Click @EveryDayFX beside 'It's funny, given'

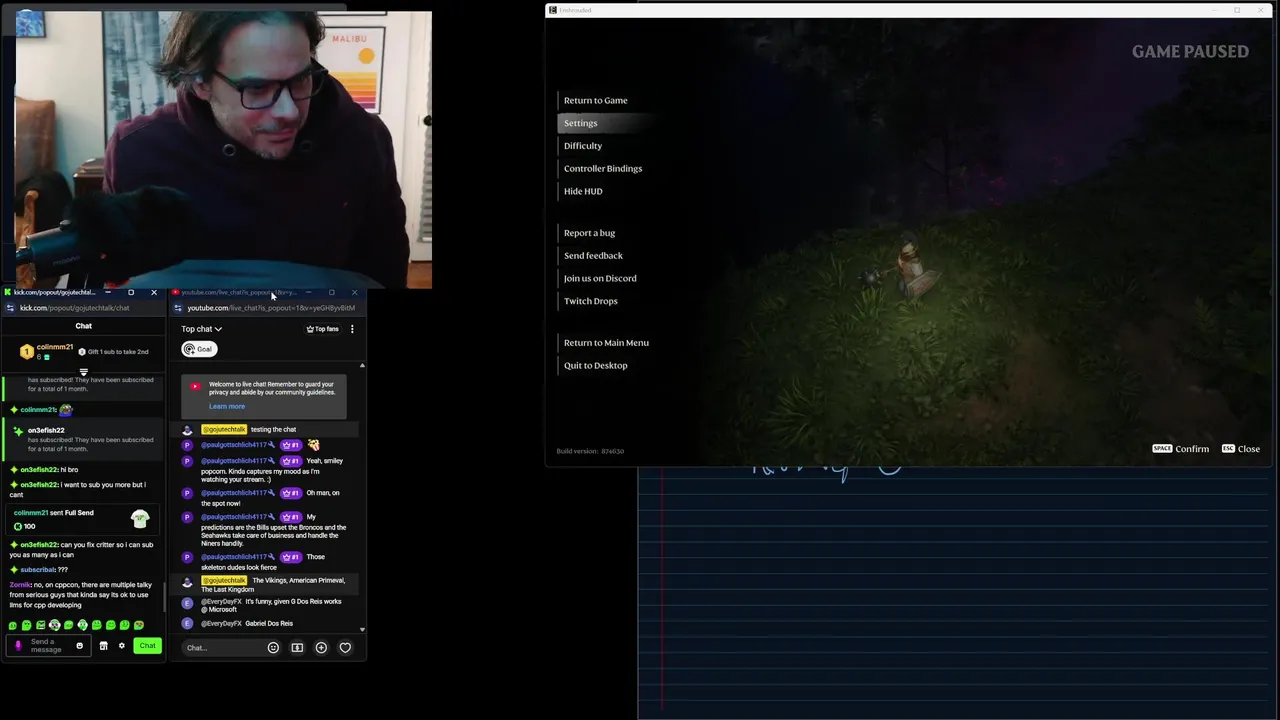(221, 602)
